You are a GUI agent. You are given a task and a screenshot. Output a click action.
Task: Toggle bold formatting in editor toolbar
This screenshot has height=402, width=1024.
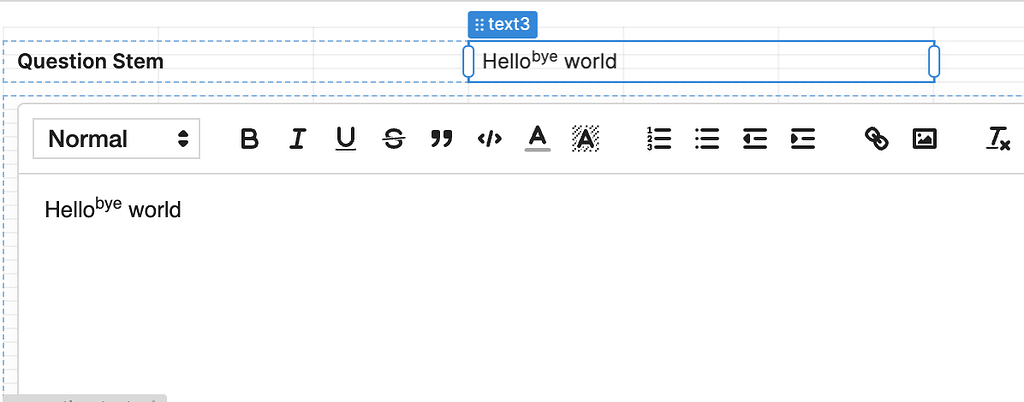[249, 138]
